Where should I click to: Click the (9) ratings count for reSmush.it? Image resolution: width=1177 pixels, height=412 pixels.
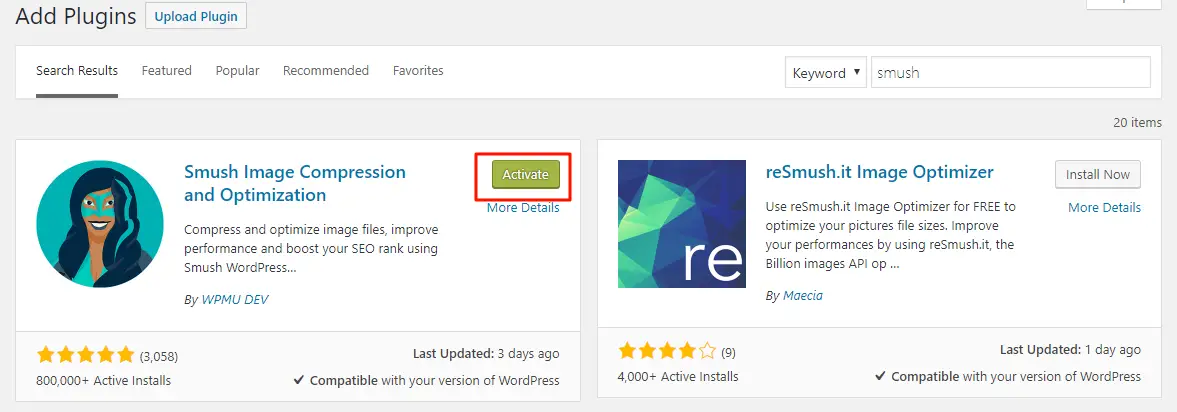728,351
